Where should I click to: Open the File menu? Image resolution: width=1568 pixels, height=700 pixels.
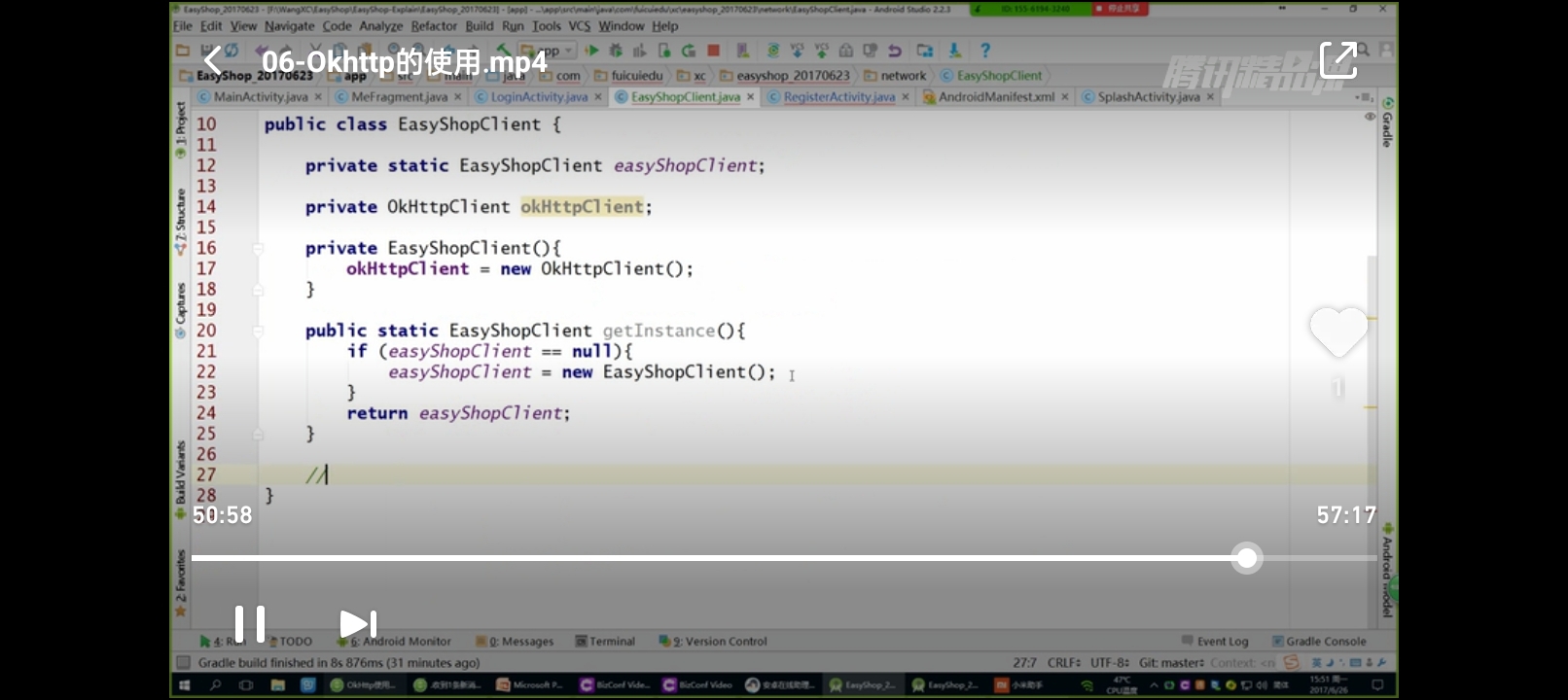pos(183,26)
